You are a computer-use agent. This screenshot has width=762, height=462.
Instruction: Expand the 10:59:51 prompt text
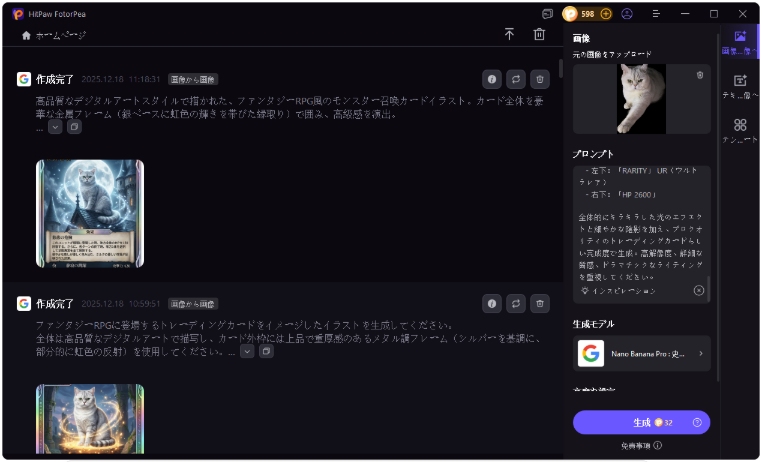click(x=247, y=351)
